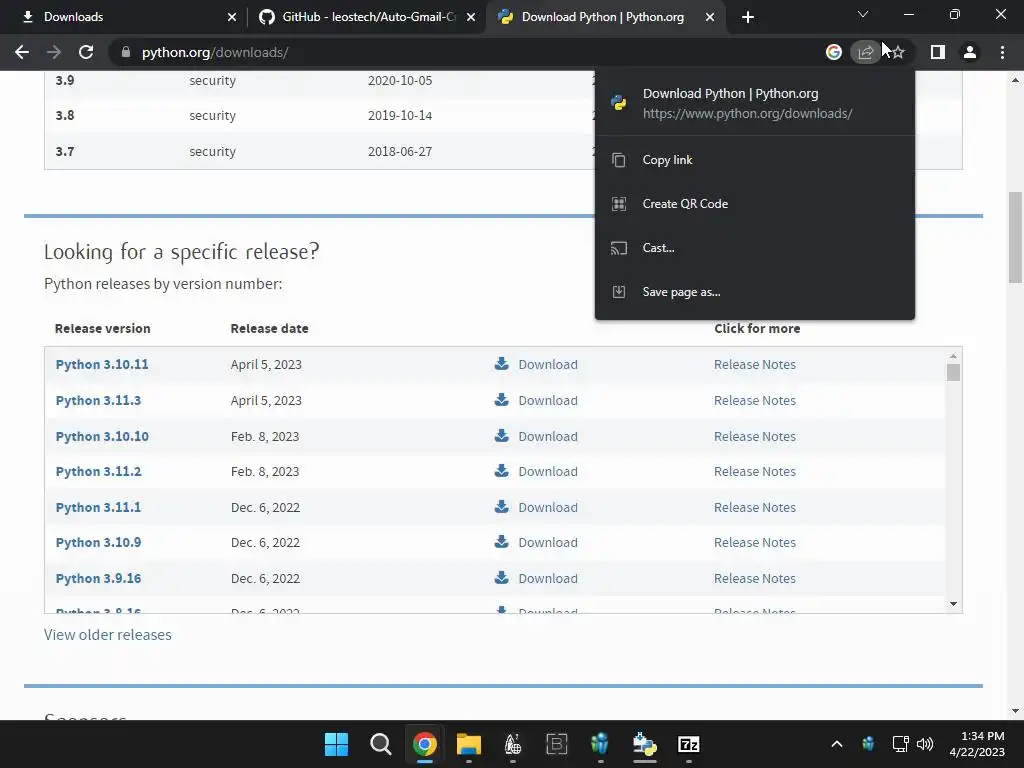1024x768 pixels.
Task: Open the Python 3.11.1 release link
Action: click(x=98, y=507)
